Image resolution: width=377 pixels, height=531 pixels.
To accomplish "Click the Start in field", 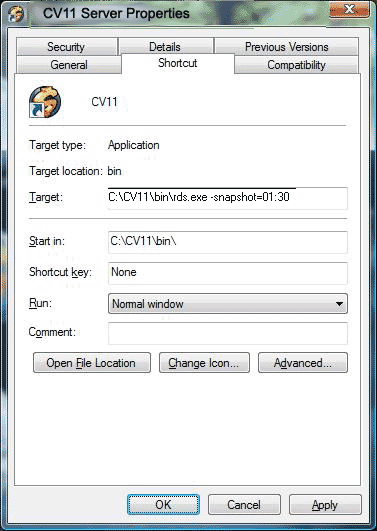I will 228,242.
